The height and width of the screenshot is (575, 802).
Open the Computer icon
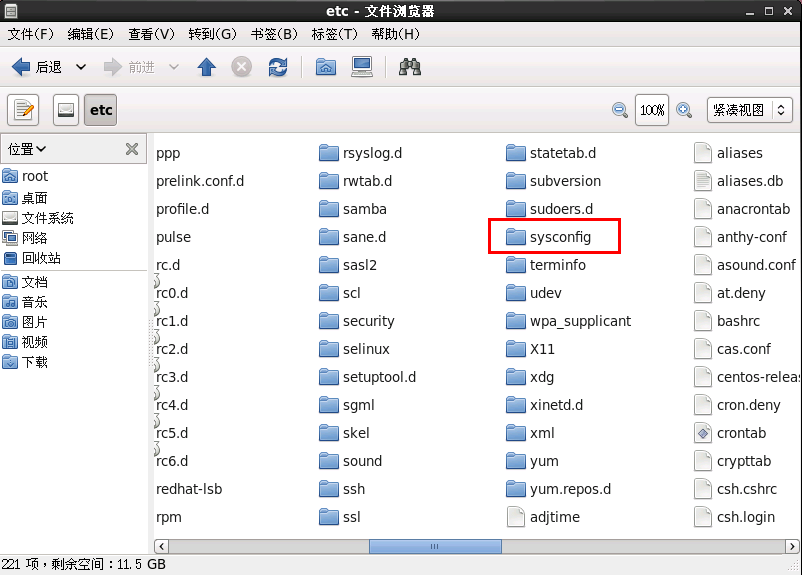(x=362, y=67)
